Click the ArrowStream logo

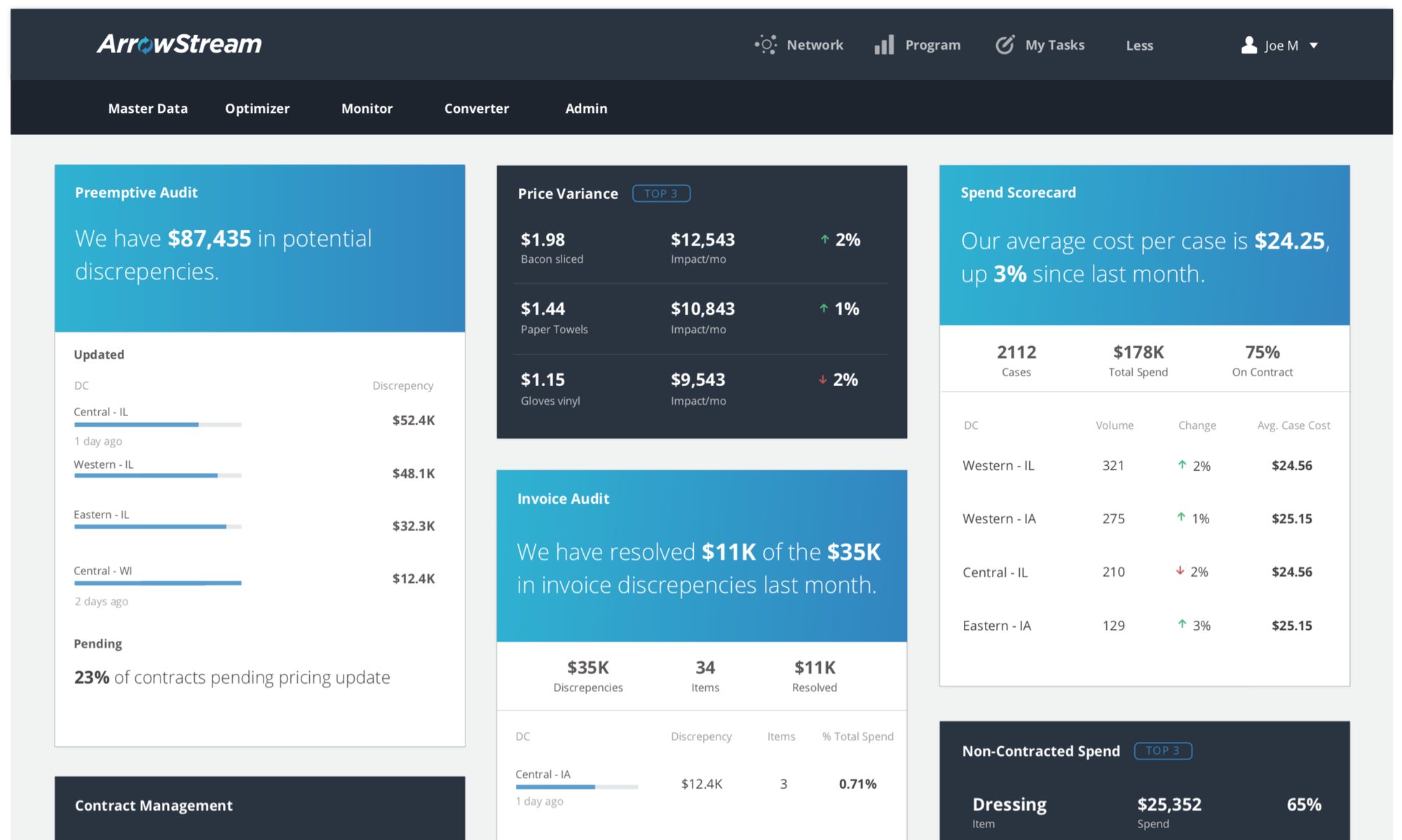point(179,44)
